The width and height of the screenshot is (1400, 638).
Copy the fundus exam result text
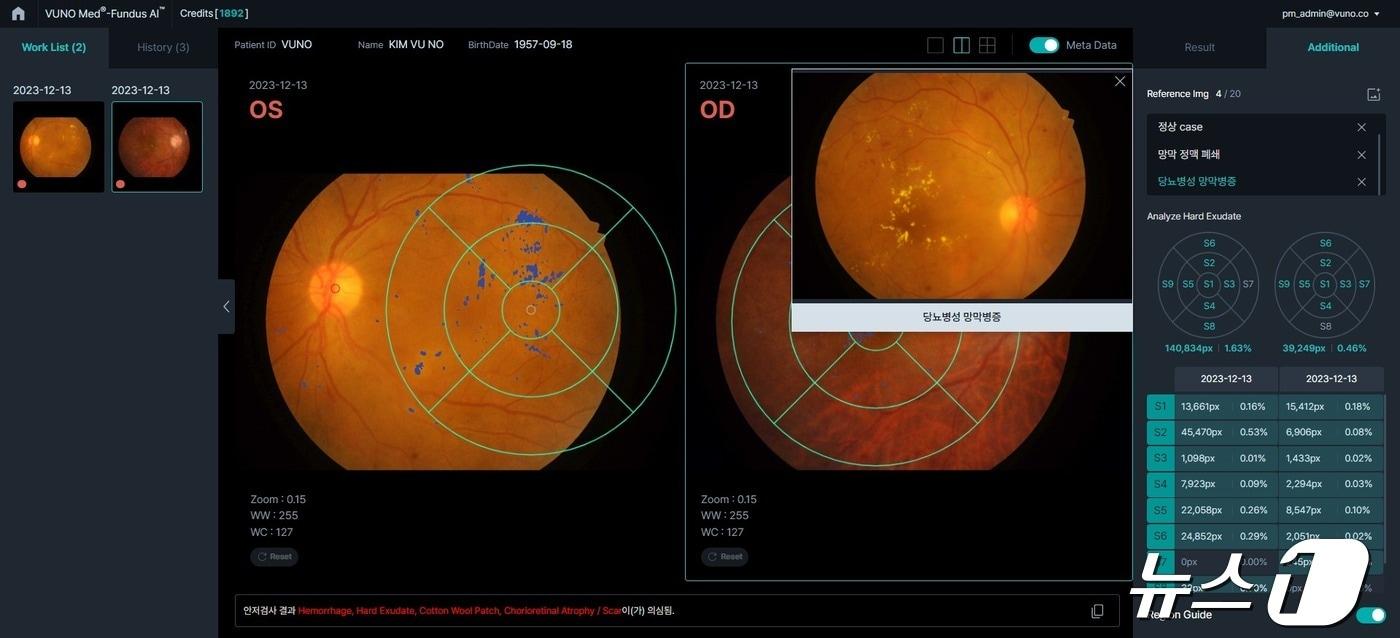coord(1097,611)
